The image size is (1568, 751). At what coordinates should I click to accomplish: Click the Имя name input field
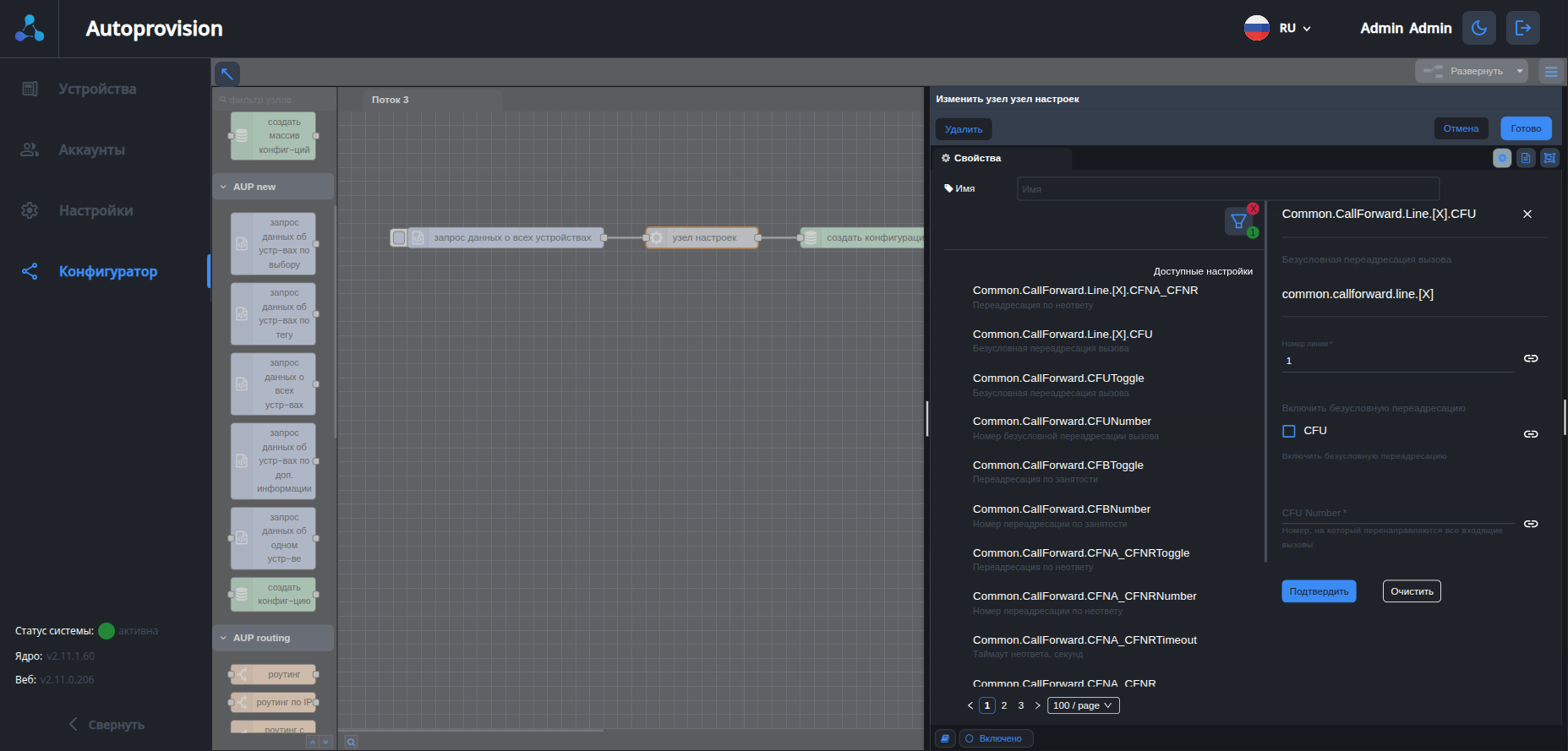pyautogui.click(x=1227, y=189)
